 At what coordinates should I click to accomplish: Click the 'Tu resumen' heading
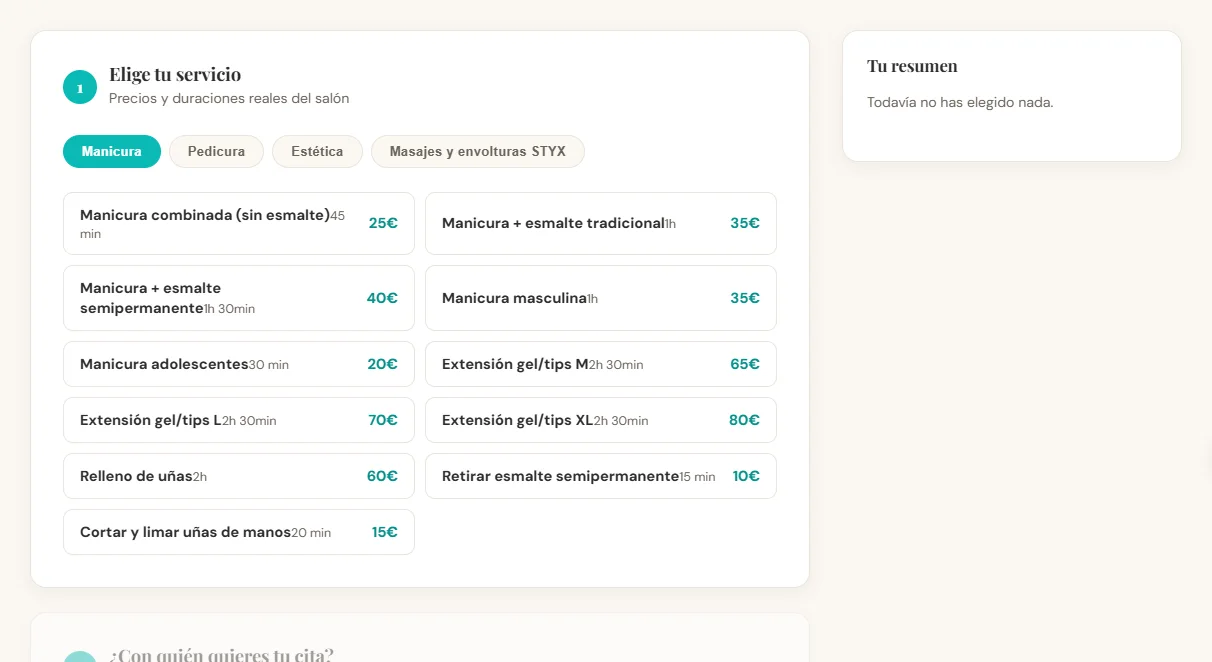point(912,66)
